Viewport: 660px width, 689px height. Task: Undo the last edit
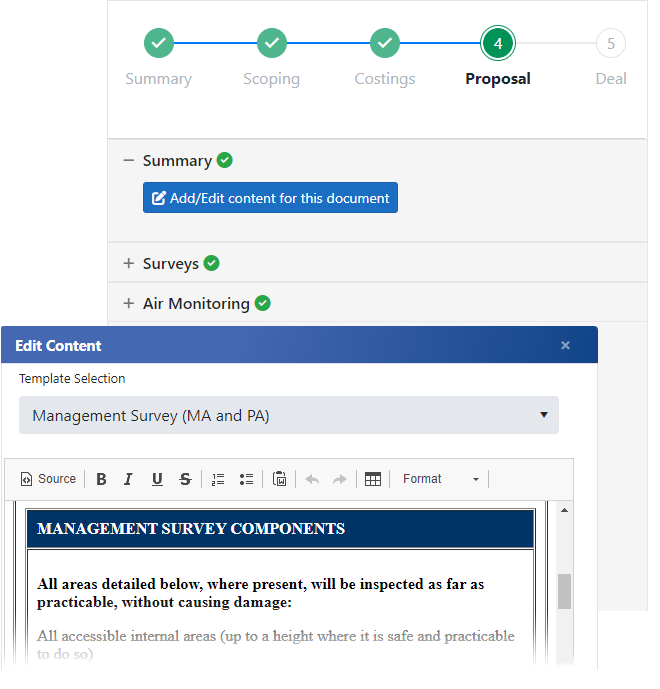[312, 479]
